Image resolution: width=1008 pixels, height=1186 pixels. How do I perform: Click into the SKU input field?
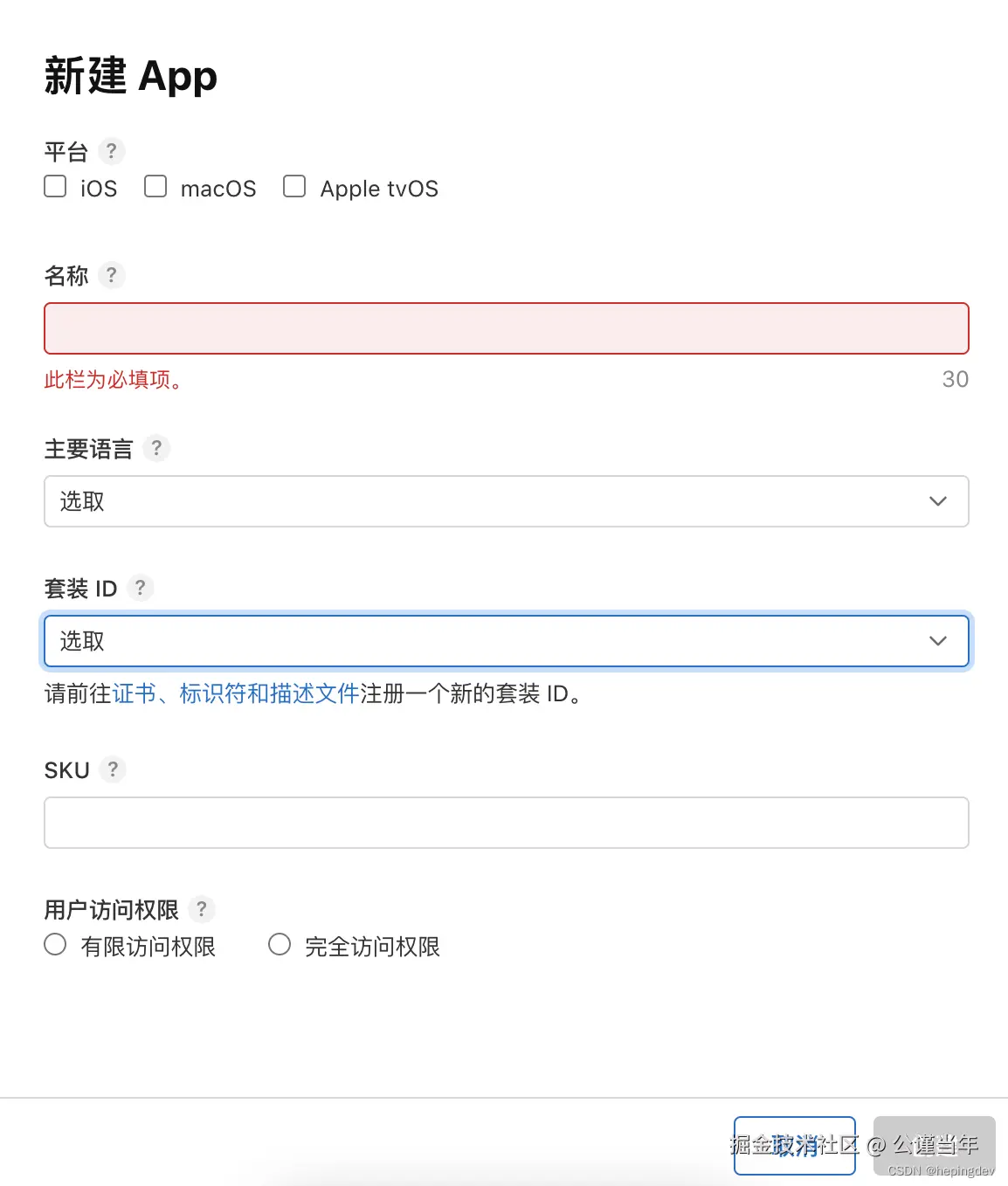coord(506,823)
